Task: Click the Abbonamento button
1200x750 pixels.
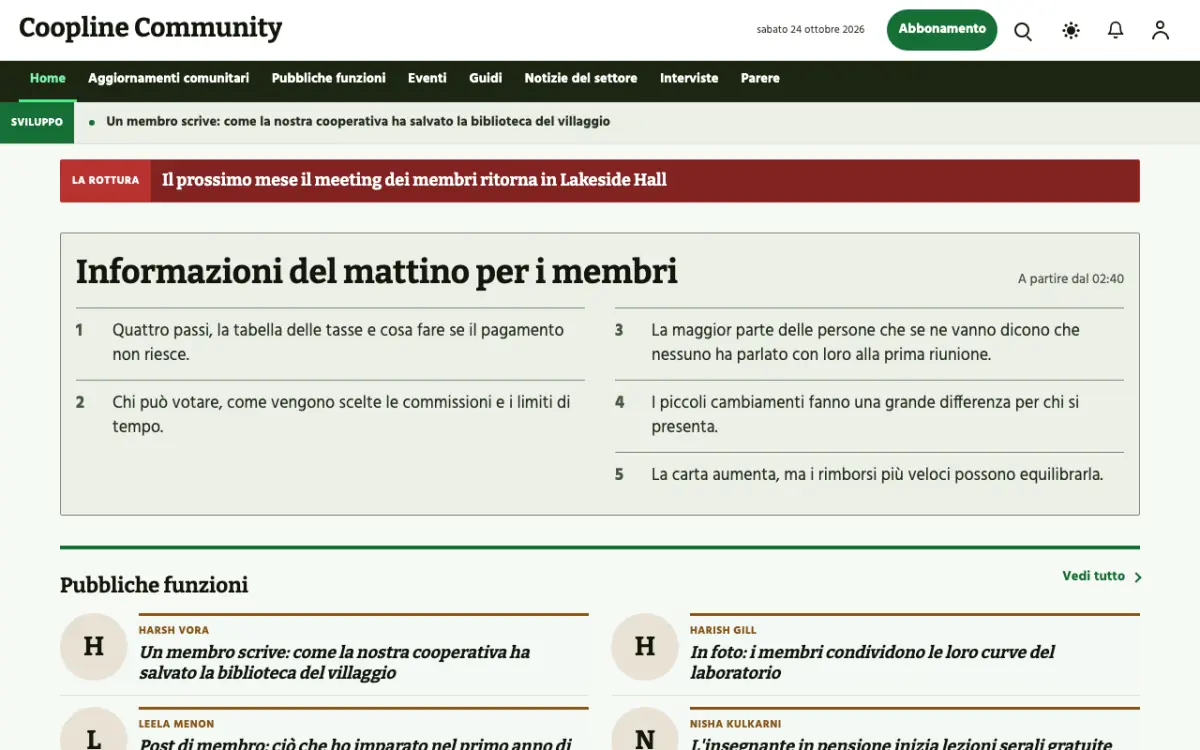Action: tap(942, 30)
